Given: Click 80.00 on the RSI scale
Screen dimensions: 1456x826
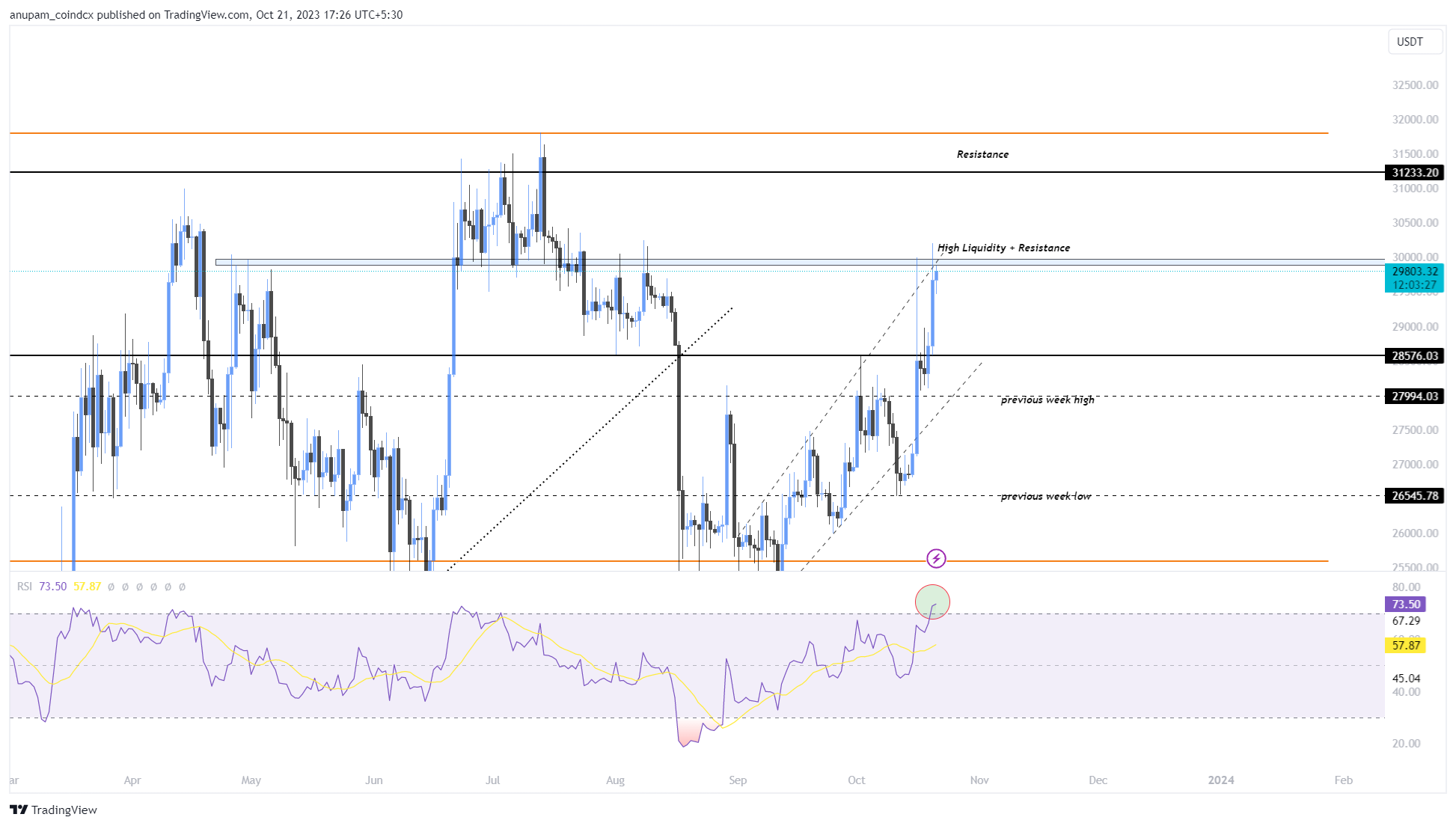Looking at the screenshot, I should click(1406, 587).
